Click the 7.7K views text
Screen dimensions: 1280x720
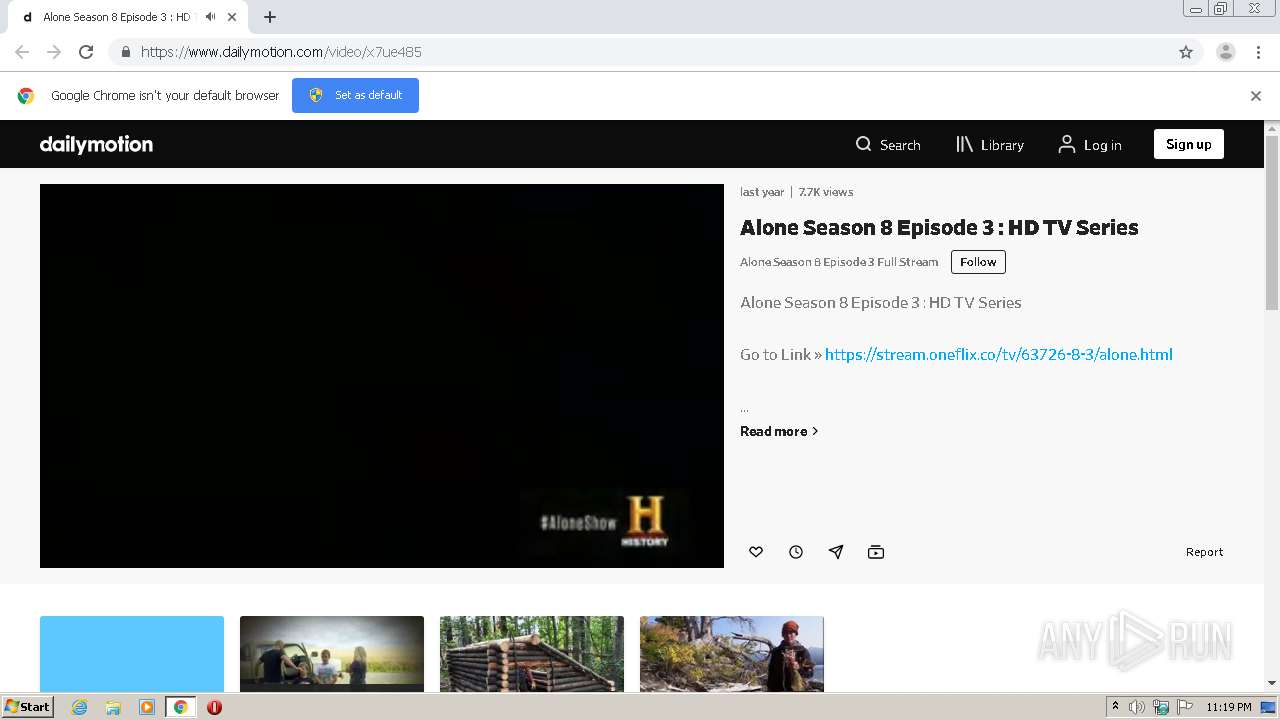[x=826, y=192]
